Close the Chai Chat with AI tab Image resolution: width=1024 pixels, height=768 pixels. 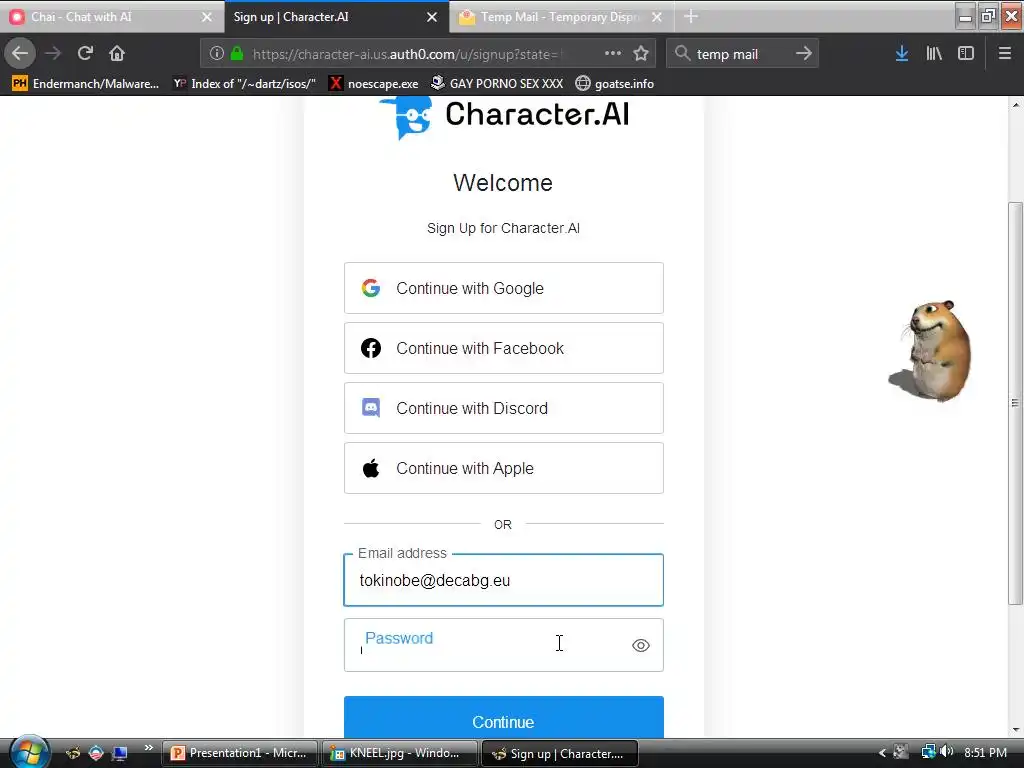pos(206,17)
